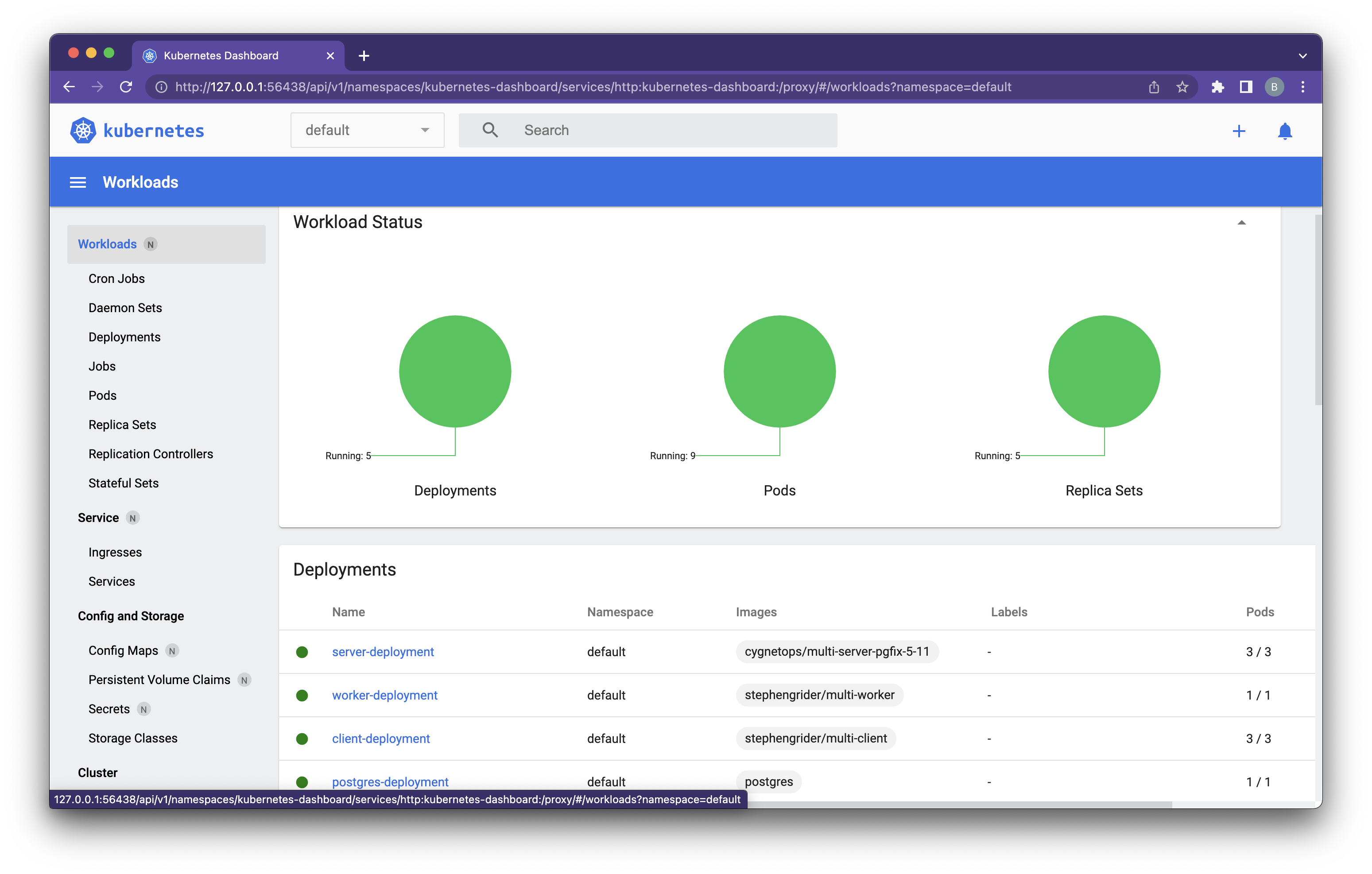Click the plus create resource icon
1372x874 pixels.
coord(1239,131)
